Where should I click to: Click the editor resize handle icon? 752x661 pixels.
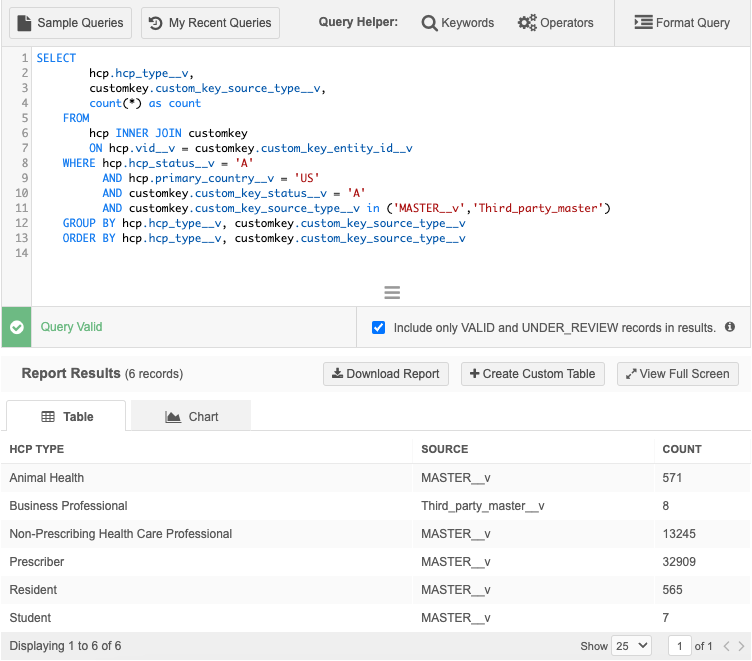pos(392,292)
